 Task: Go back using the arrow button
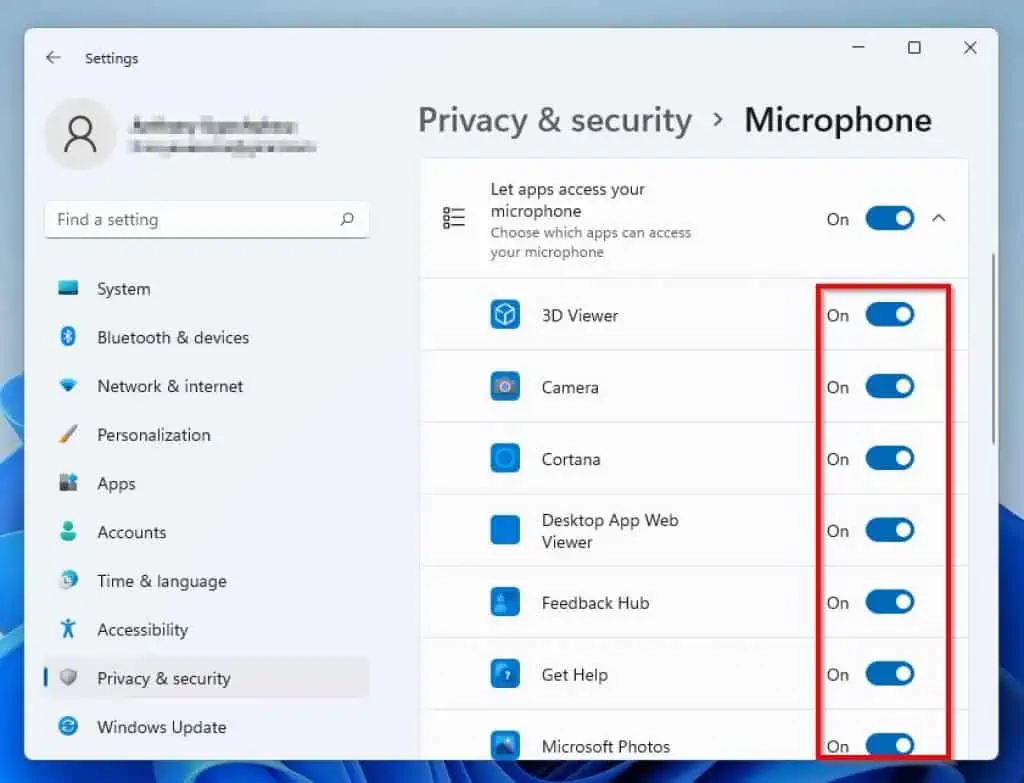pyautogui.click(x=53, y=58)
